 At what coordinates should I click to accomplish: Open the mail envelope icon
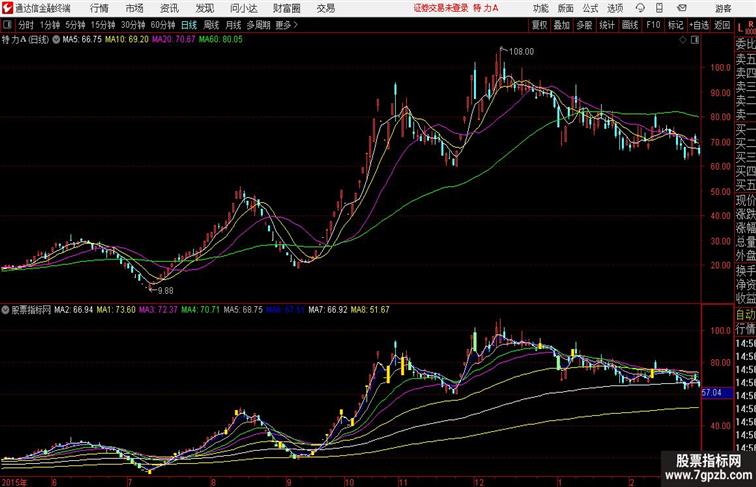[x=682, y=8]
